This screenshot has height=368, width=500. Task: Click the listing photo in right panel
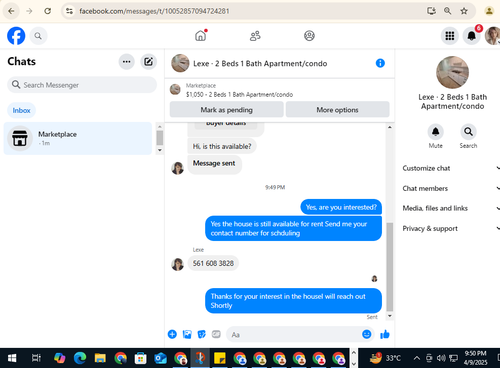pyautogui.click(x=452, y=72)
